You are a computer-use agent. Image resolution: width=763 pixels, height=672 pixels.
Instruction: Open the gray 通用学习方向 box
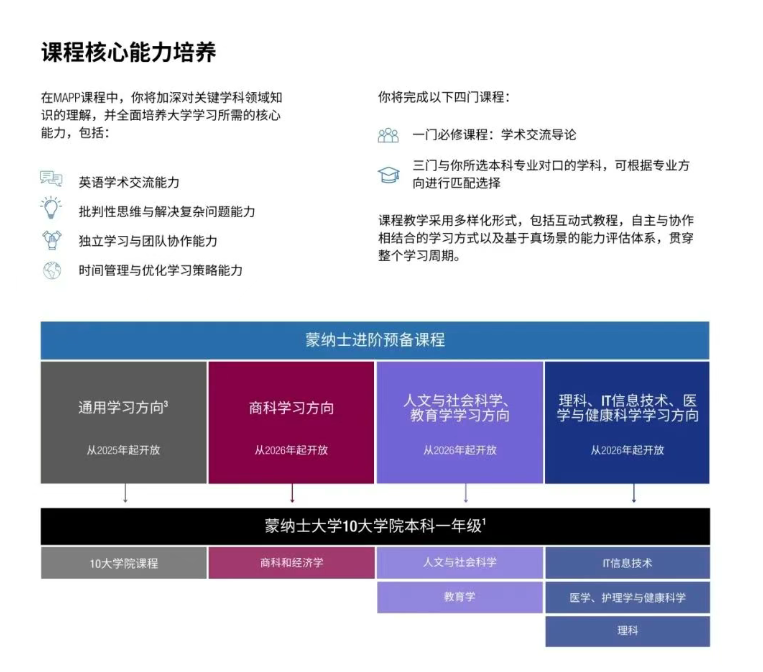[x=124, y=422]
